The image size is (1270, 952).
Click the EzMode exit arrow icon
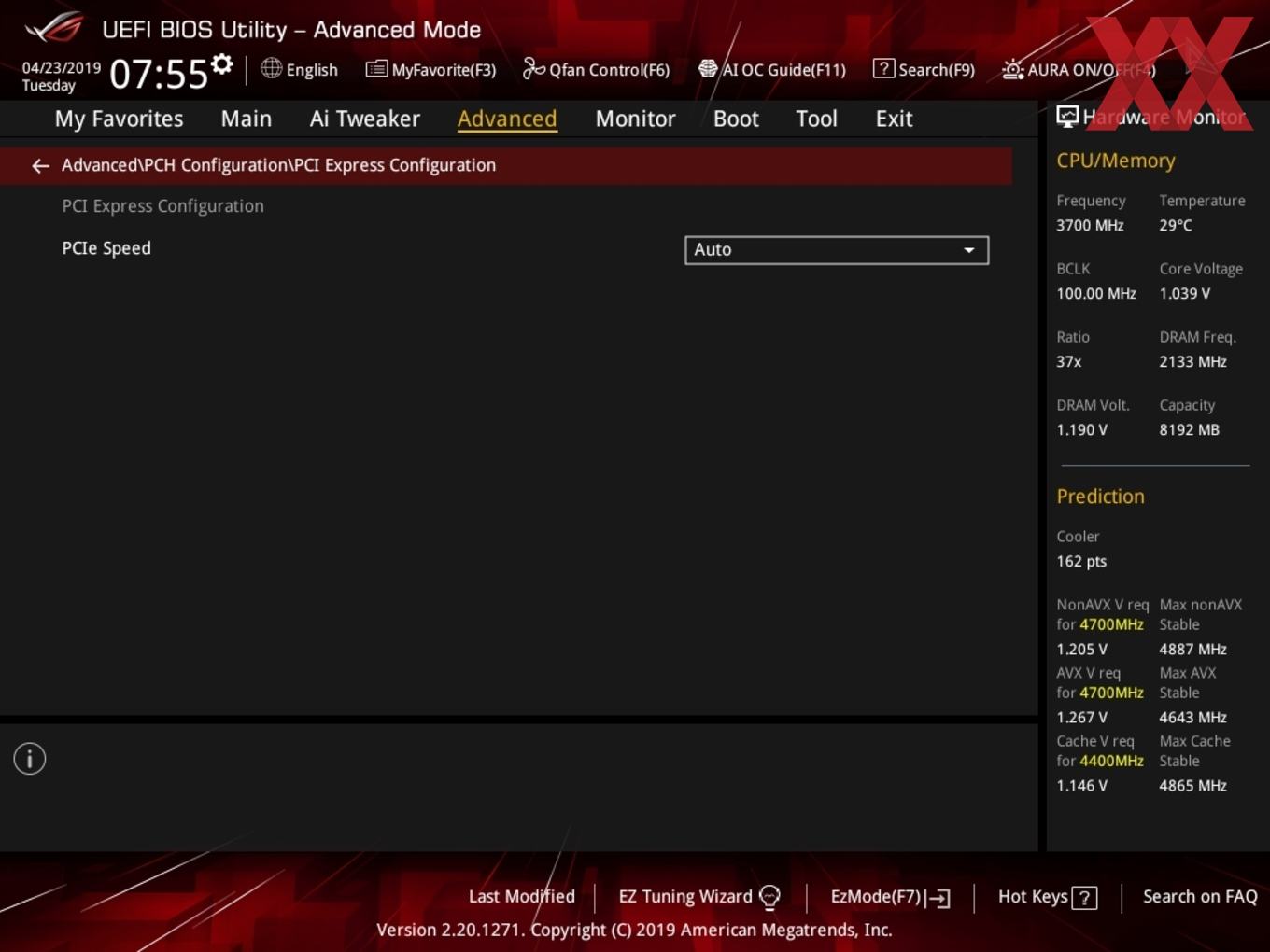click(x=939, y=898)
